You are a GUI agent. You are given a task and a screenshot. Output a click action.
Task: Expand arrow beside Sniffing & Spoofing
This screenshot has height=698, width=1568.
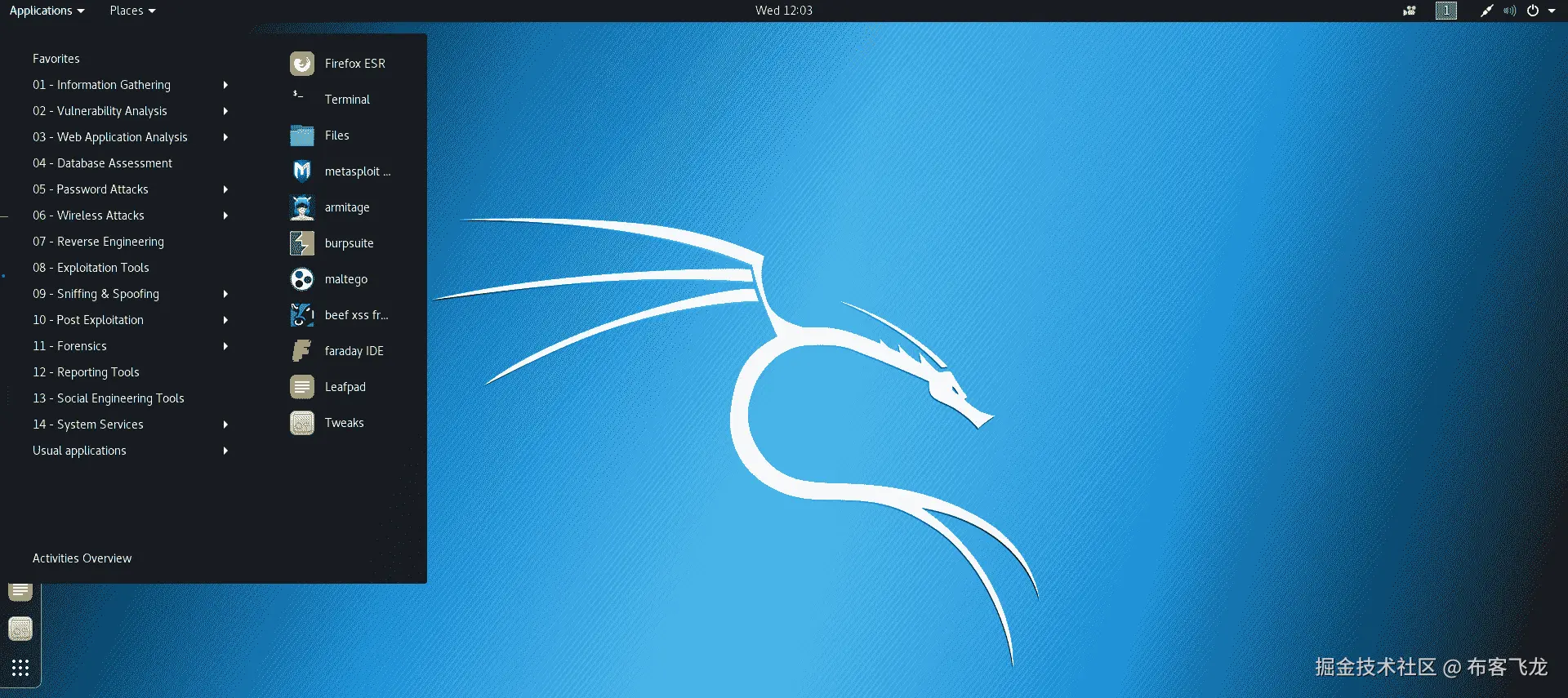tap(225, 294)
